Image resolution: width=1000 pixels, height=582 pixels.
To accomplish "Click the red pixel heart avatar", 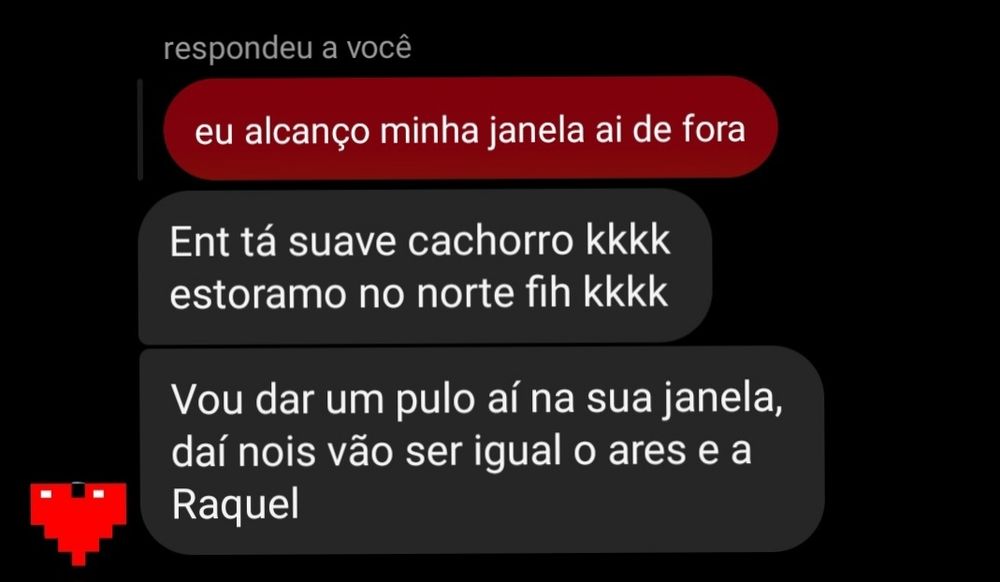I will click(x=78, y=523).
